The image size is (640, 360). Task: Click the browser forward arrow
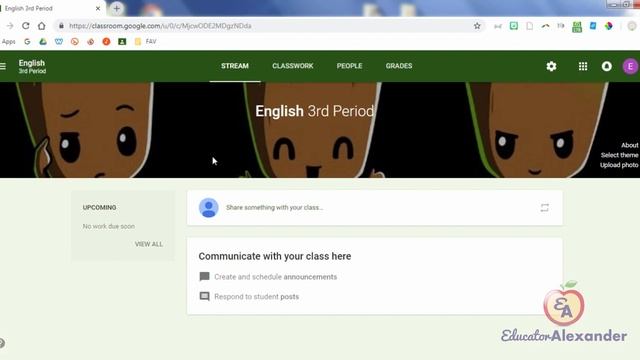(10, 26)
